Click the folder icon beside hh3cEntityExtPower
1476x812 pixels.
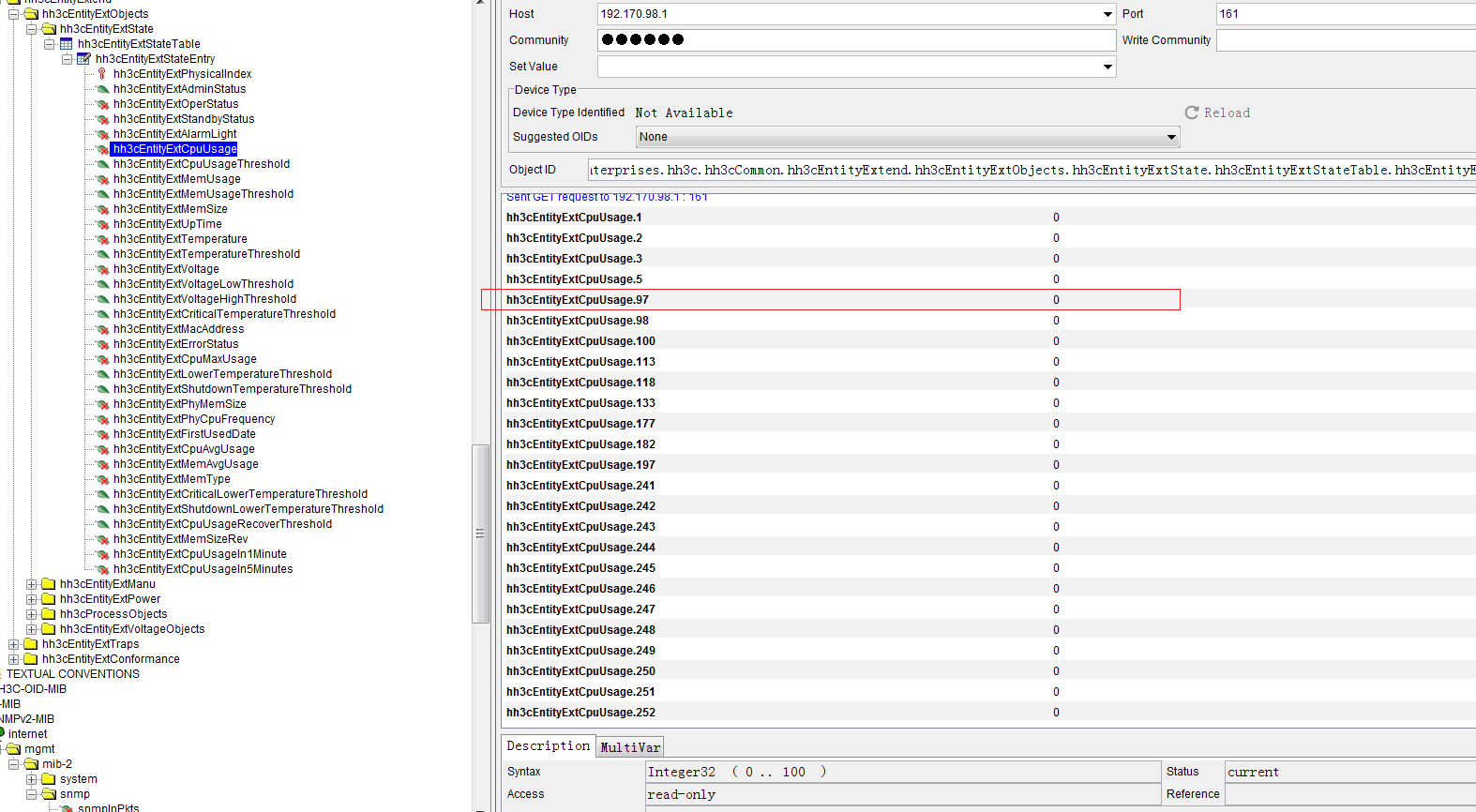coord(49,599)
